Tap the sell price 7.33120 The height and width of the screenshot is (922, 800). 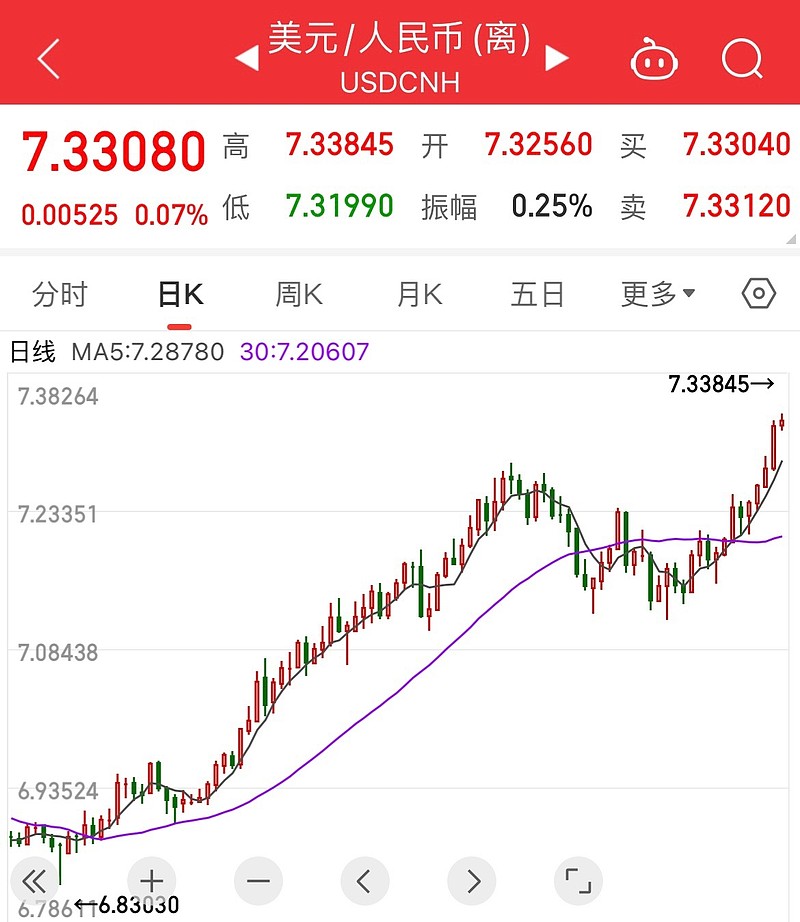click(737, 206)
